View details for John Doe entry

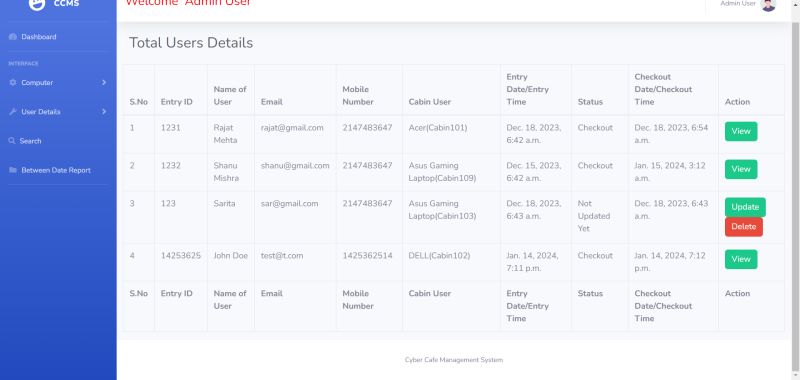pos(741,259)
